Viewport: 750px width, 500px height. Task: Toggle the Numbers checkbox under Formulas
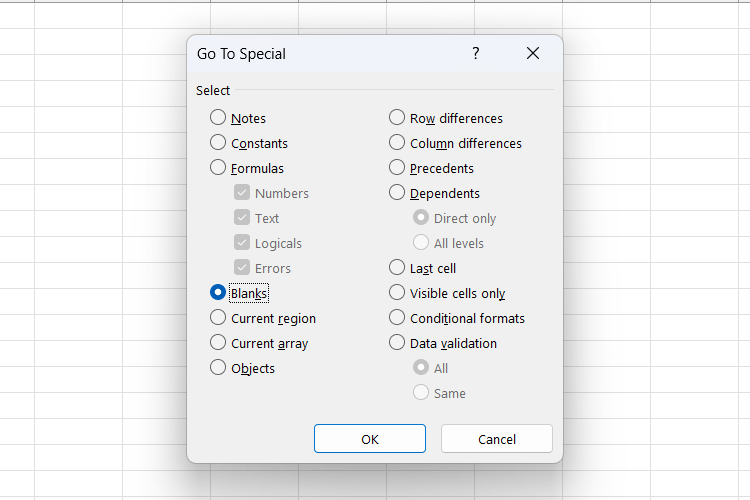(x=242, y=193)
